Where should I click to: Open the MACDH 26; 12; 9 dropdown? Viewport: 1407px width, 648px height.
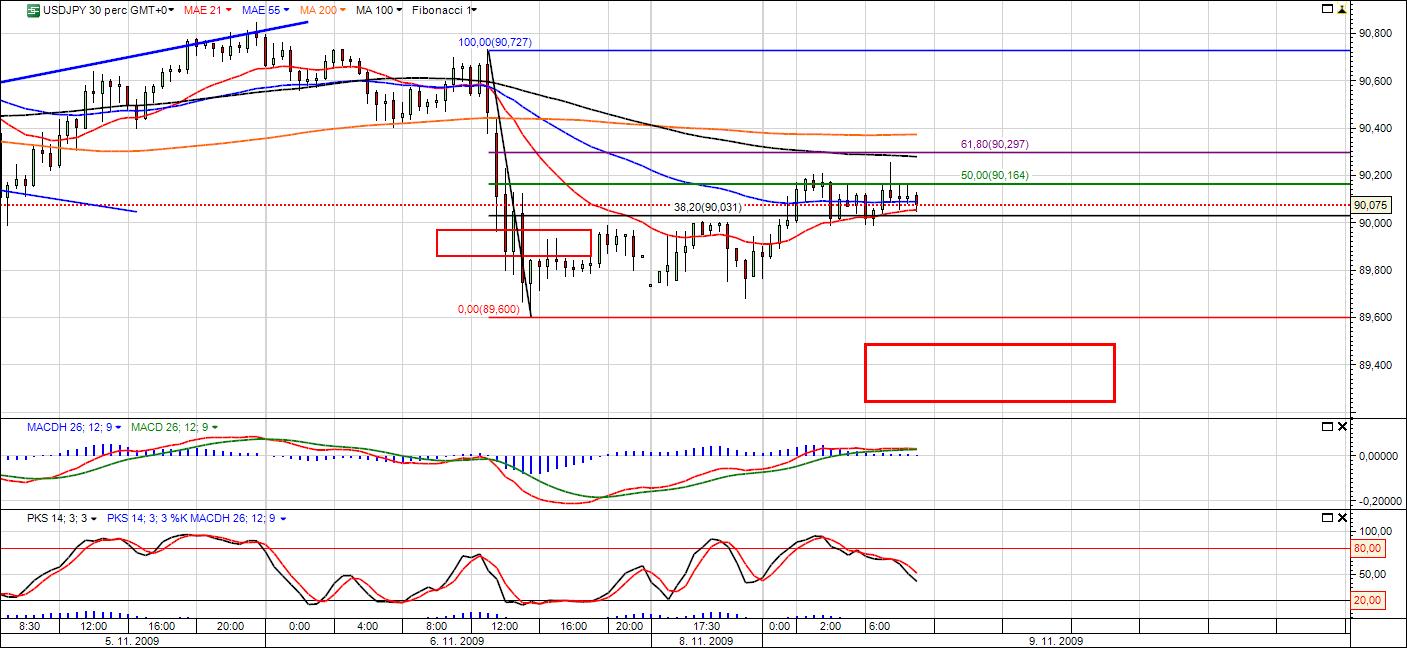click(x=119, y=428)
